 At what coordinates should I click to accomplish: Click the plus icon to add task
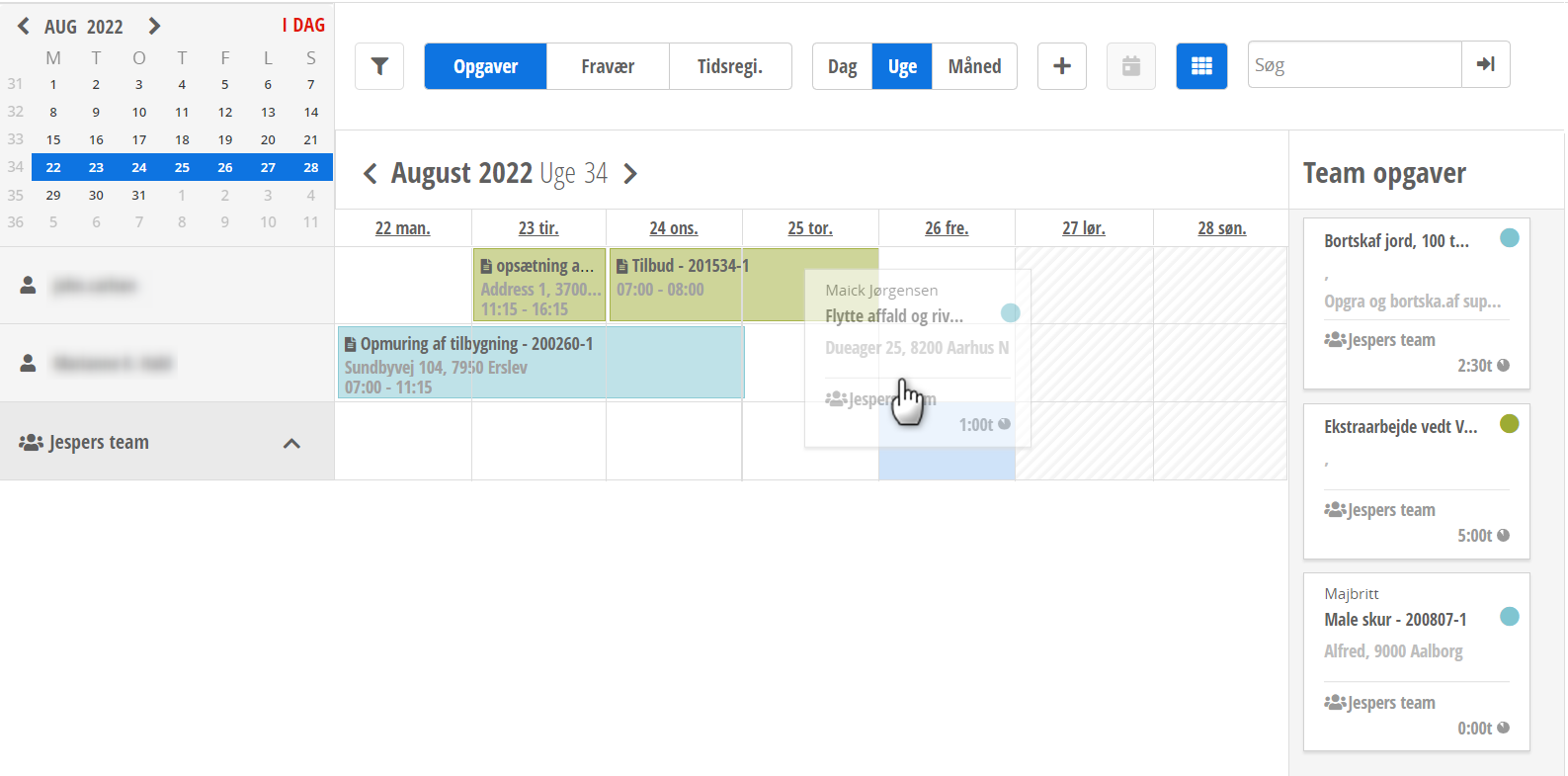(x=1062, y=66)
